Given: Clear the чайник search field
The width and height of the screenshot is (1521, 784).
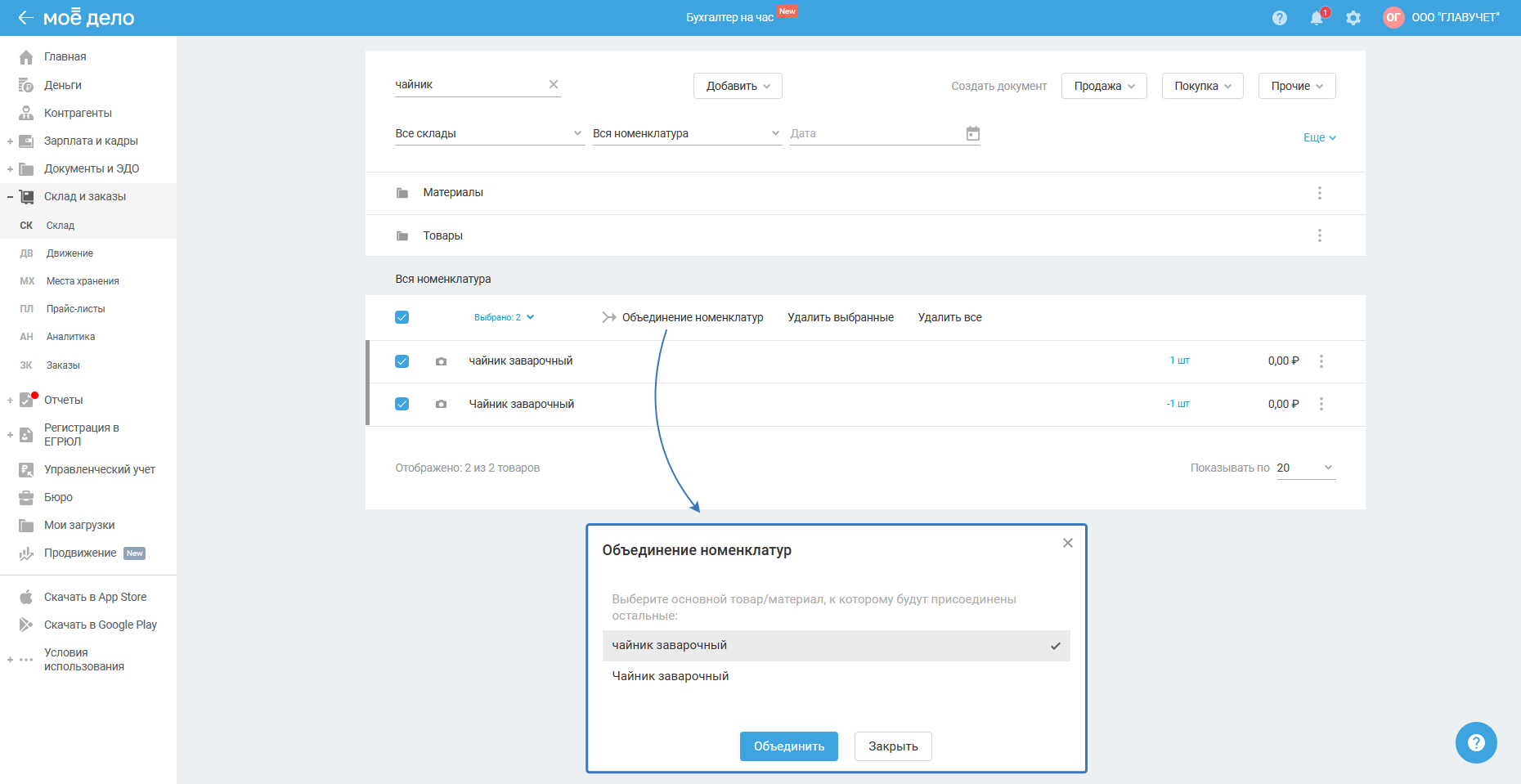Looking at the screenshot, I should [554, 84].
